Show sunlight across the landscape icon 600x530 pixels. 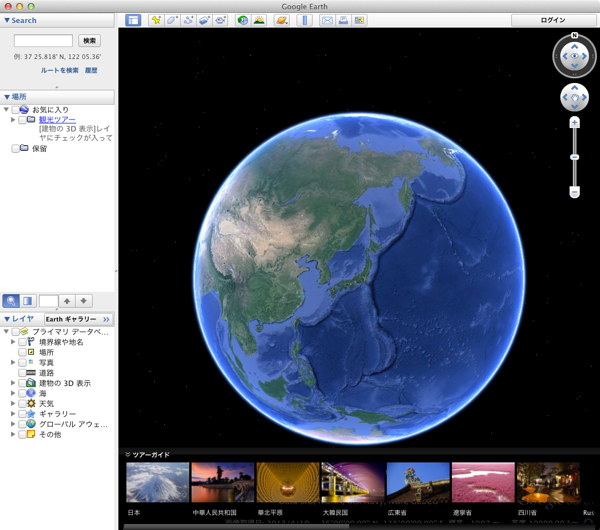click(x=259, y=20)
